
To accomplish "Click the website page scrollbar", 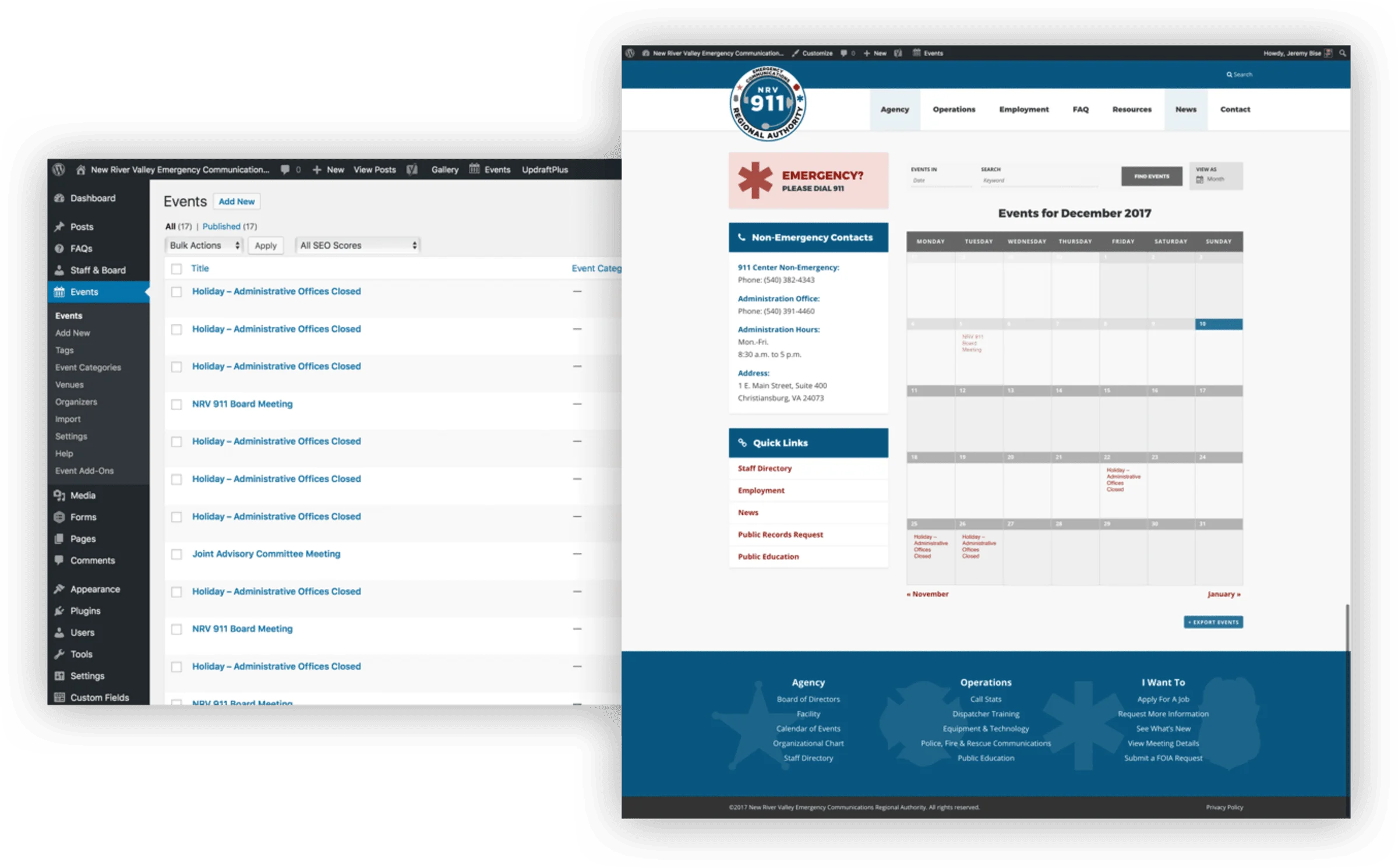I will (x=1347, y=627).
